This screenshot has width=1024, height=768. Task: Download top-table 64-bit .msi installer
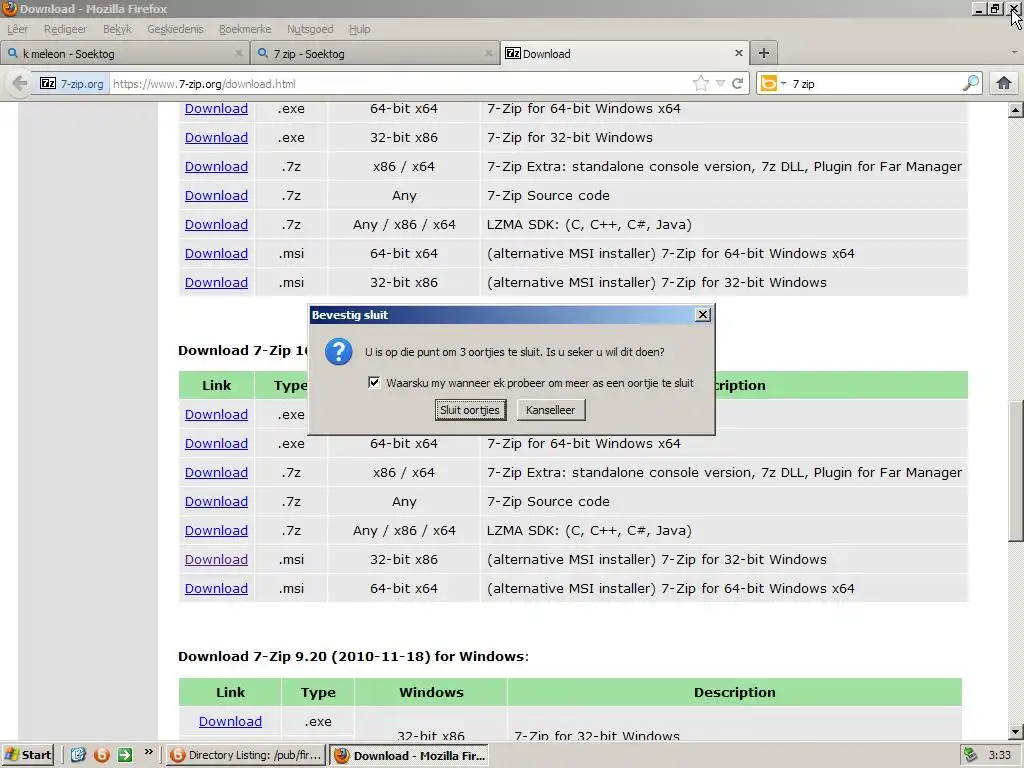(216, 253)
